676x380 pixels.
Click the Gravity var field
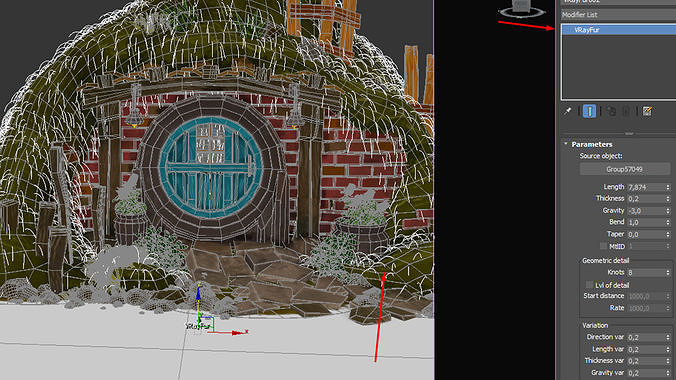(x=646, y=373)
